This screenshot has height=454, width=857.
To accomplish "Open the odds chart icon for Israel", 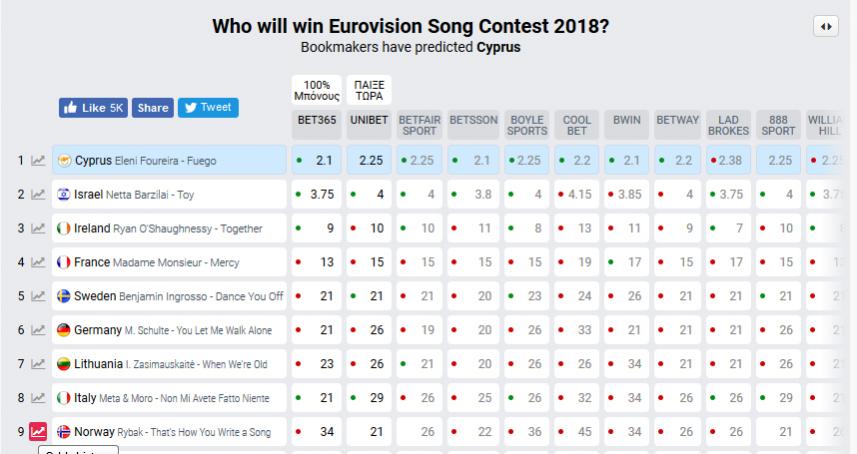I will (x=38, y=195).
